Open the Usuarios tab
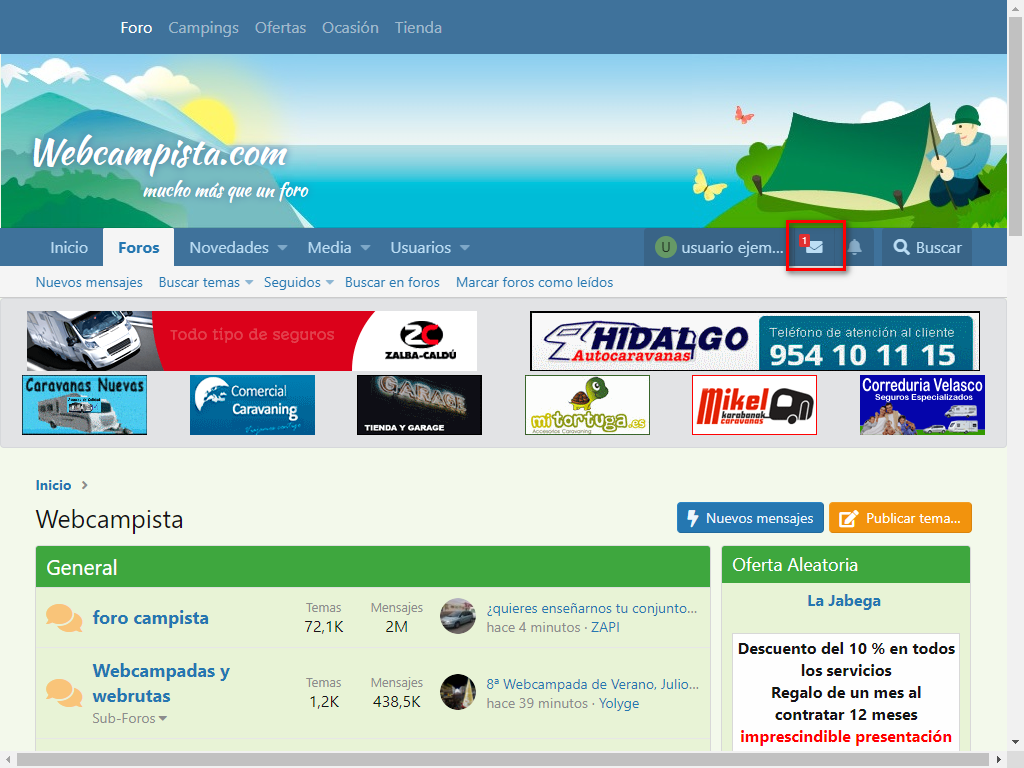Viewport: 1024px width, 768px height. click(421, 248)
